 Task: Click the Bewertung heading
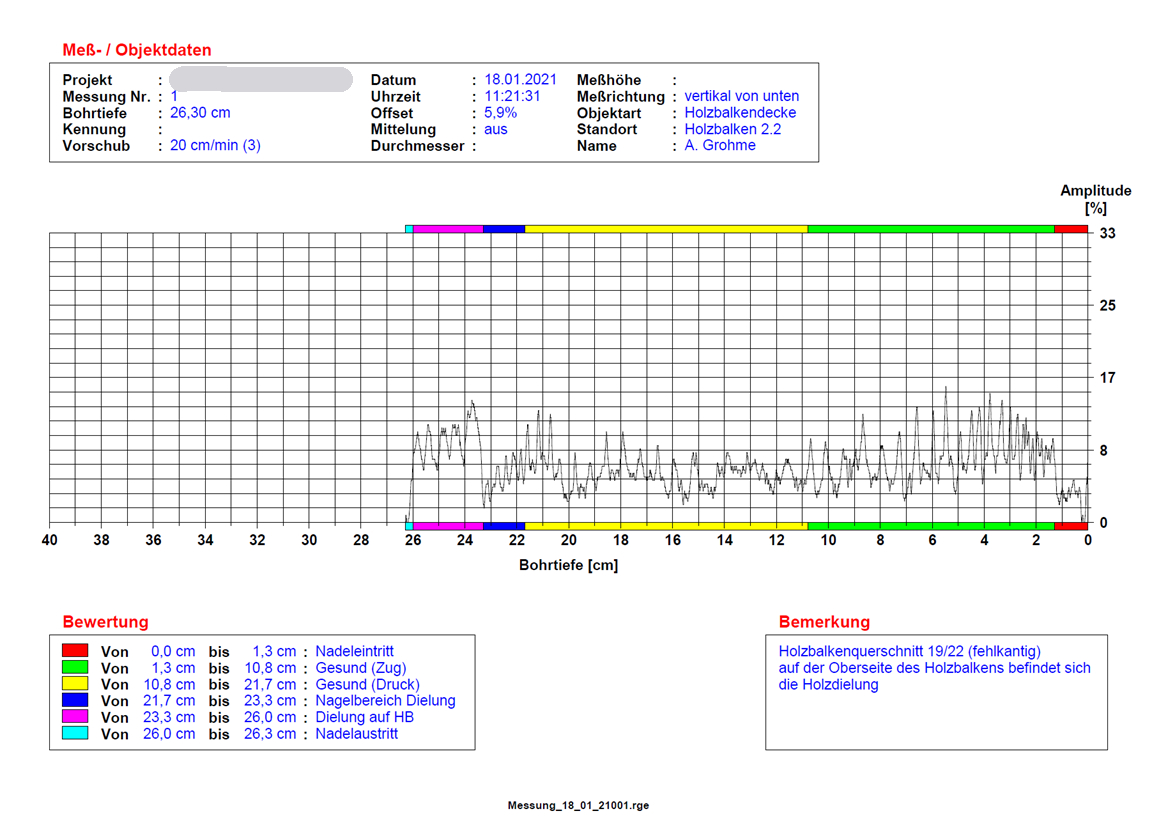click(106, 622)
